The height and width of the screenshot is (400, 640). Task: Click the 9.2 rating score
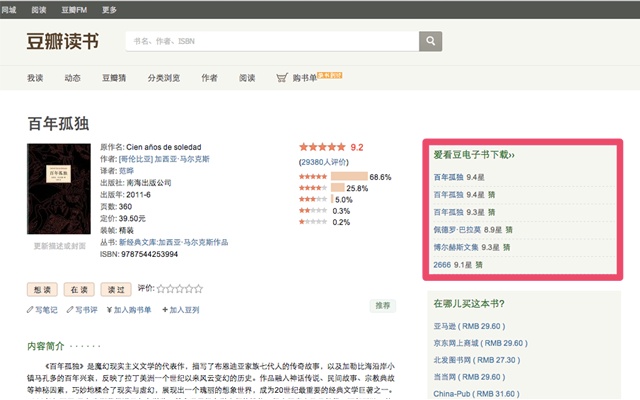[x=357, y=147]
